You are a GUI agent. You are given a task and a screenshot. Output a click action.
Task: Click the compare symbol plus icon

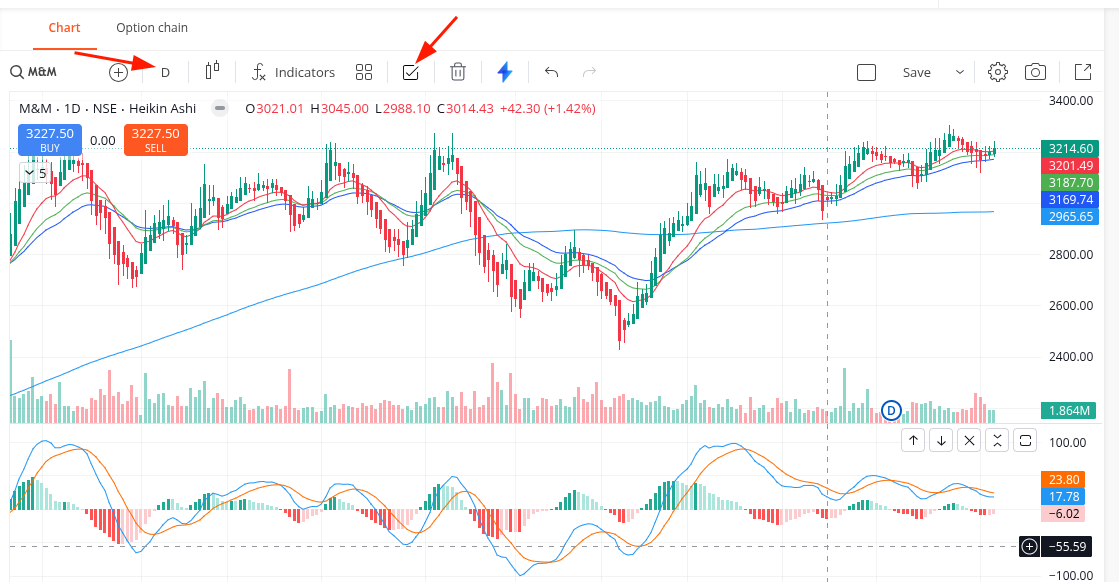(117, 71)
